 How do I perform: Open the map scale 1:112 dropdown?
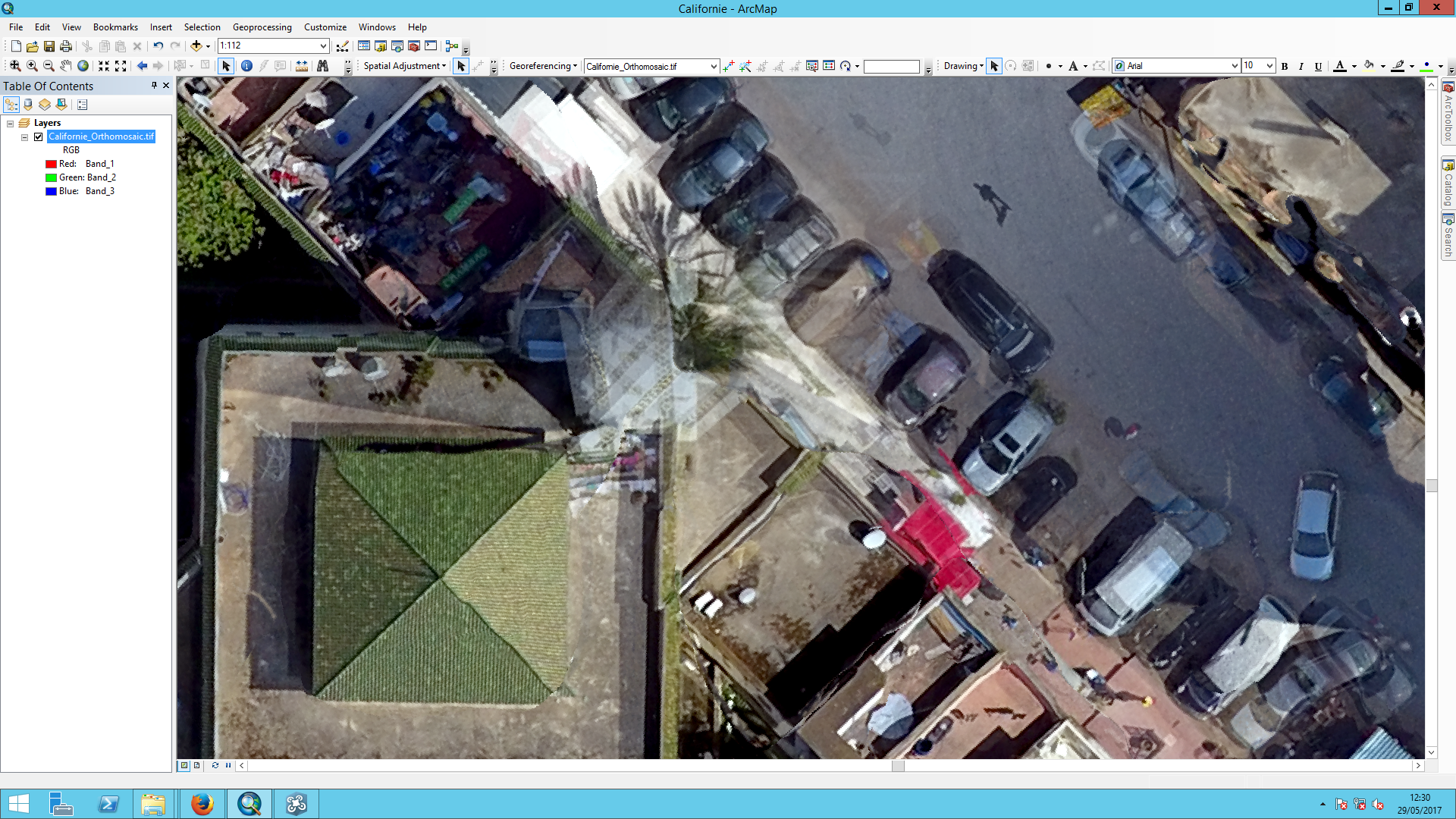pos(323,46)
